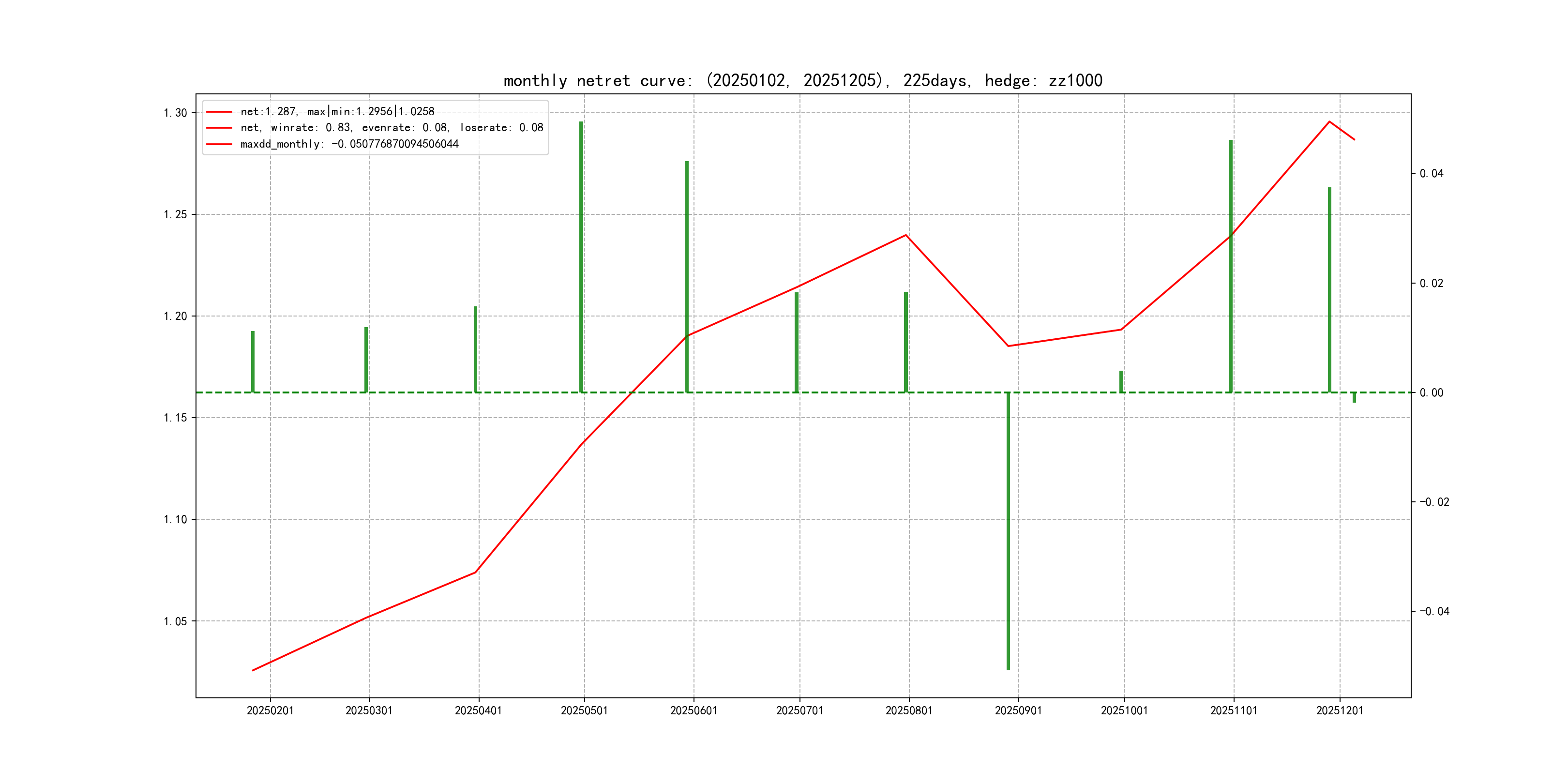Click the short green bar near 20251001
Screen dimensions: 1568x784
click(1121, 382)
